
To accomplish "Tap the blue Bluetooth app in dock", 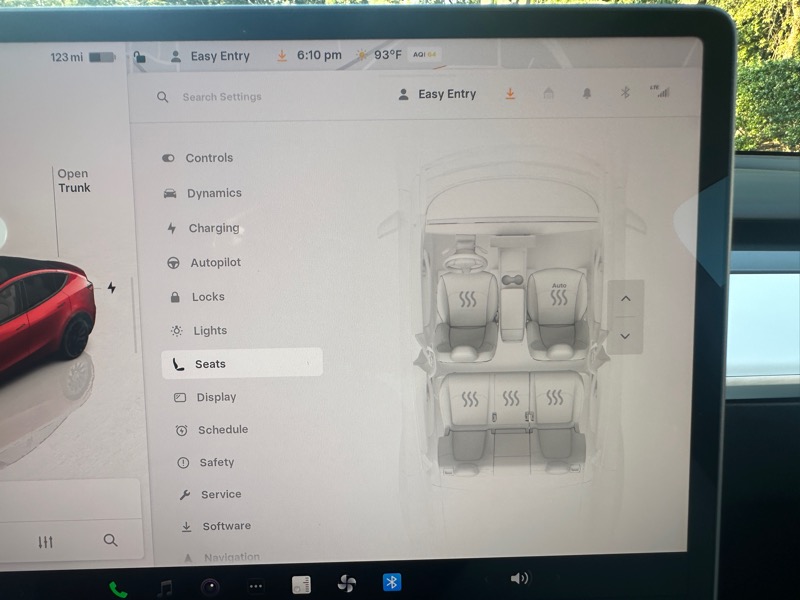I will pos(392,582).
